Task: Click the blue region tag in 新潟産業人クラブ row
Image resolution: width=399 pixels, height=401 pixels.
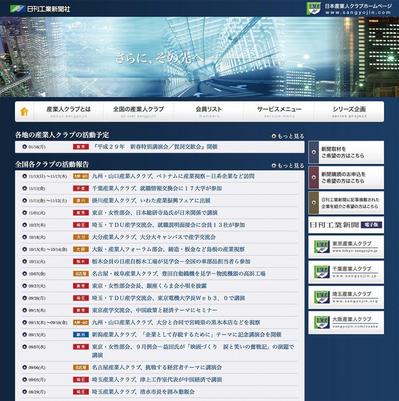Action: [x=81, y=335]
